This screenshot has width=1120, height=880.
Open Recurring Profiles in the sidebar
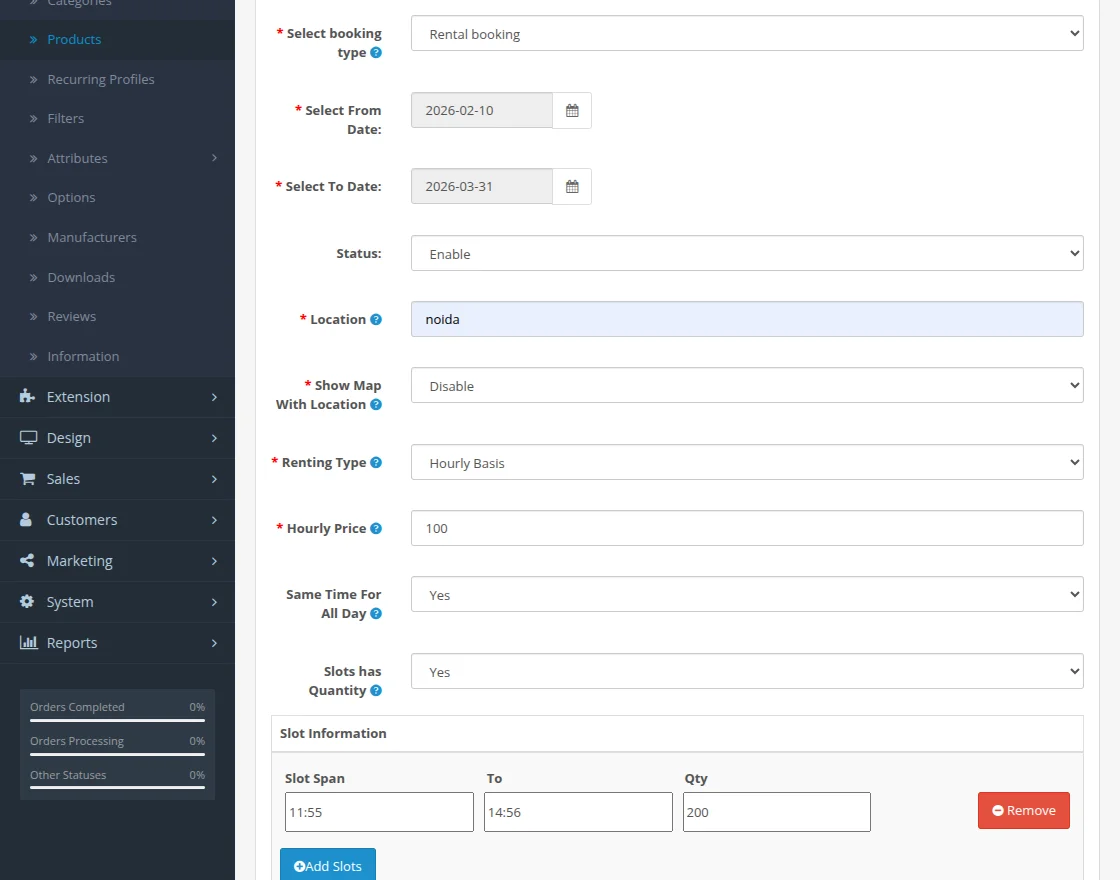tap(100, 79)
